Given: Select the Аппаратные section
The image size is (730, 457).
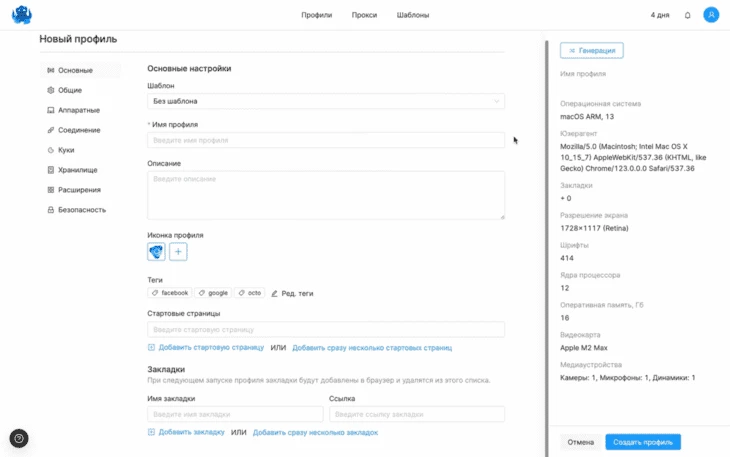Looking at the screenshot, I should point(80,110).
